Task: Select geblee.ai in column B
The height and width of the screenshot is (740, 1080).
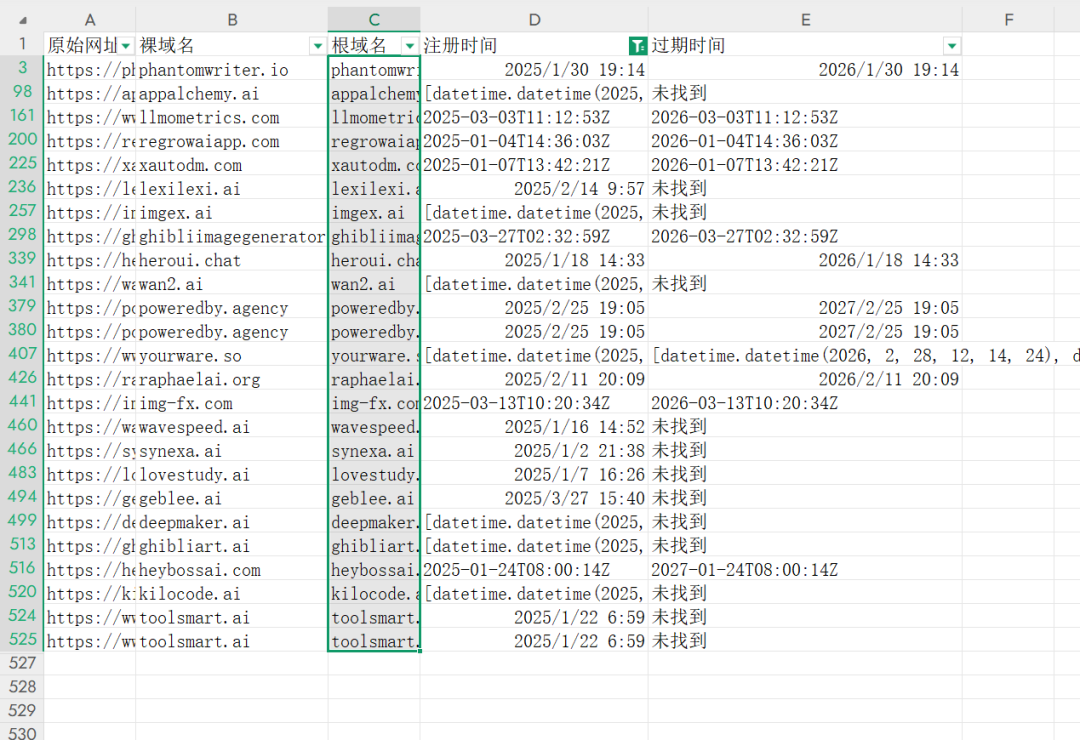Action: pos(232,498)
